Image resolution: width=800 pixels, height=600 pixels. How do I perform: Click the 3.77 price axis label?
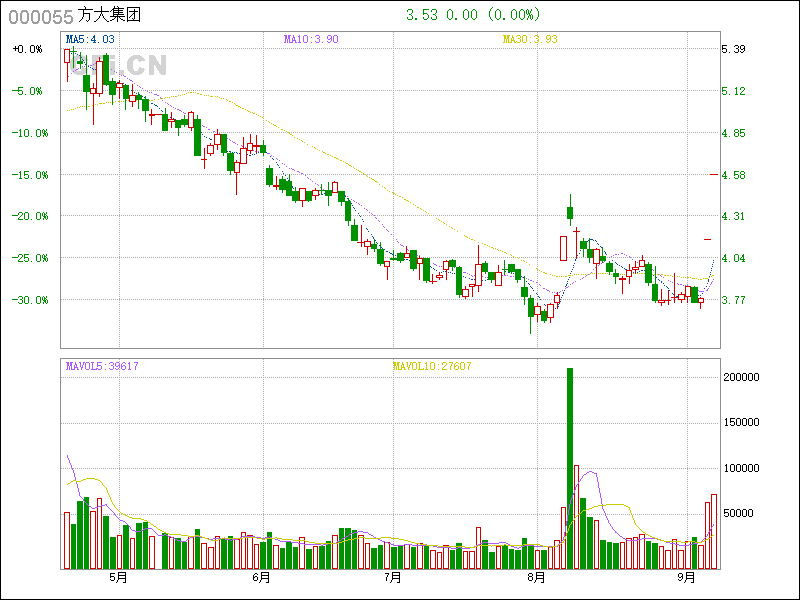click(734, 300)
